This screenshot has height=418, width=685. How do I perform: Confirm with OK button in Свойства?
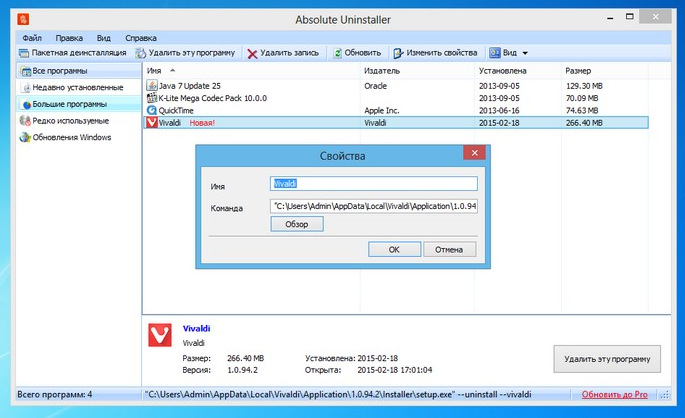click(394, 249)
